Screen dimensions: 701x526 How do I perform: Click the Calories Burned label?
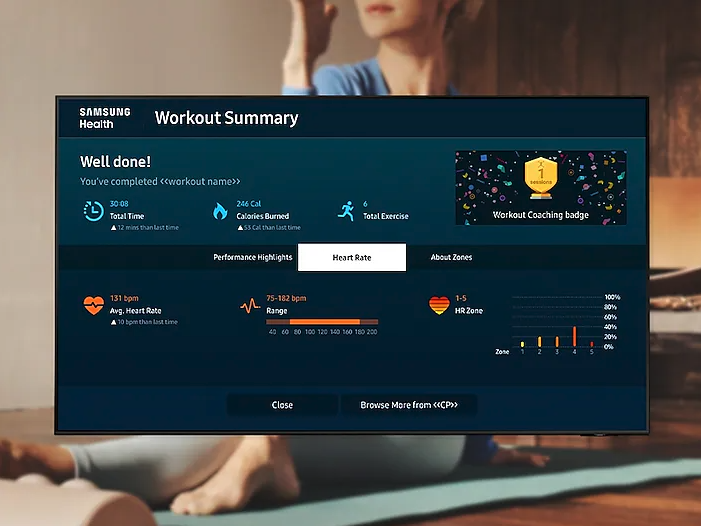point(263,216)
